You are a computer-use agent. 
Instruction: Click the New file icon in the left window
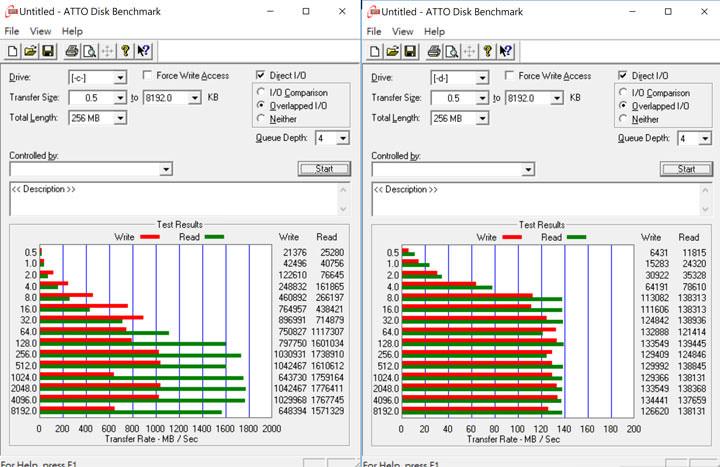coord(12,50)
